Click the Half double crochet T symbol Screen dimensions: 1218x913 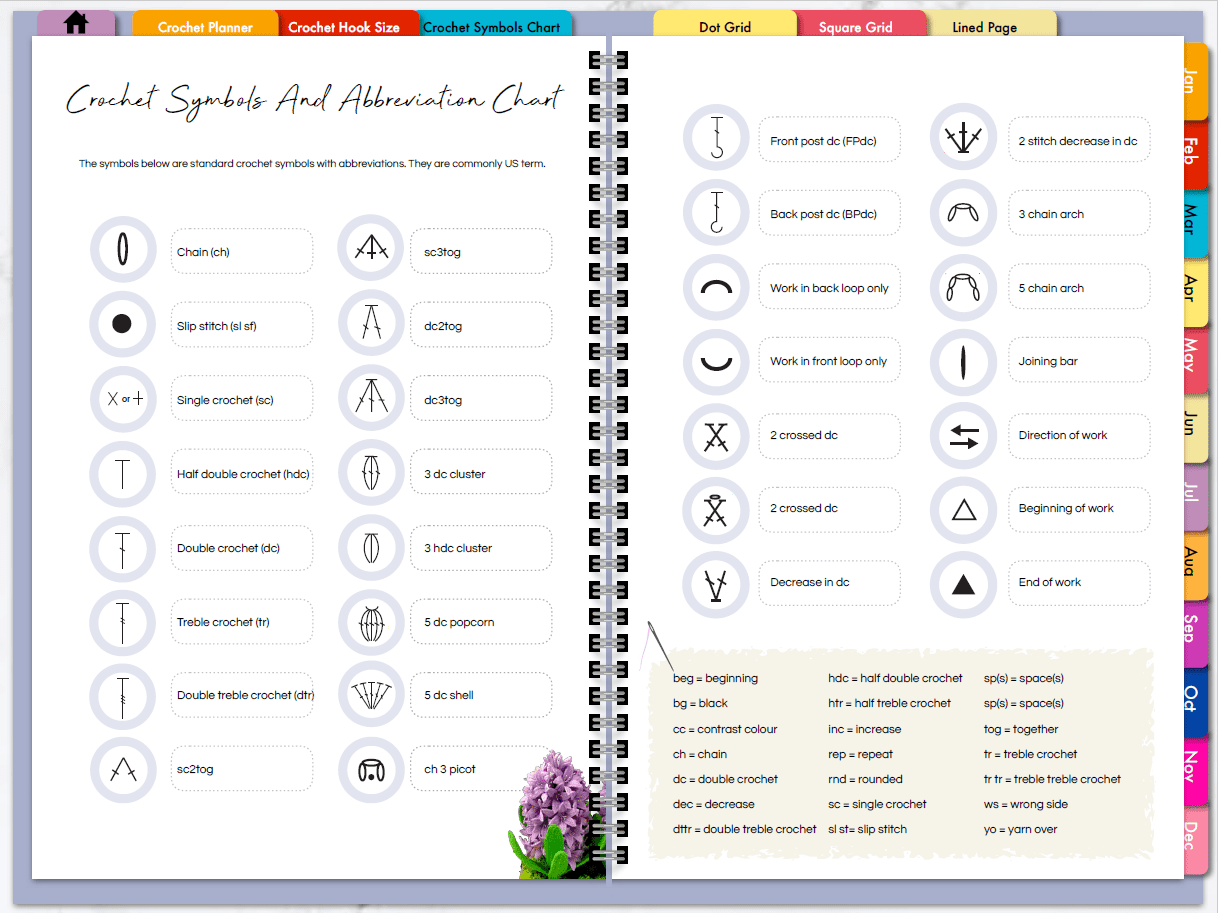122,472
